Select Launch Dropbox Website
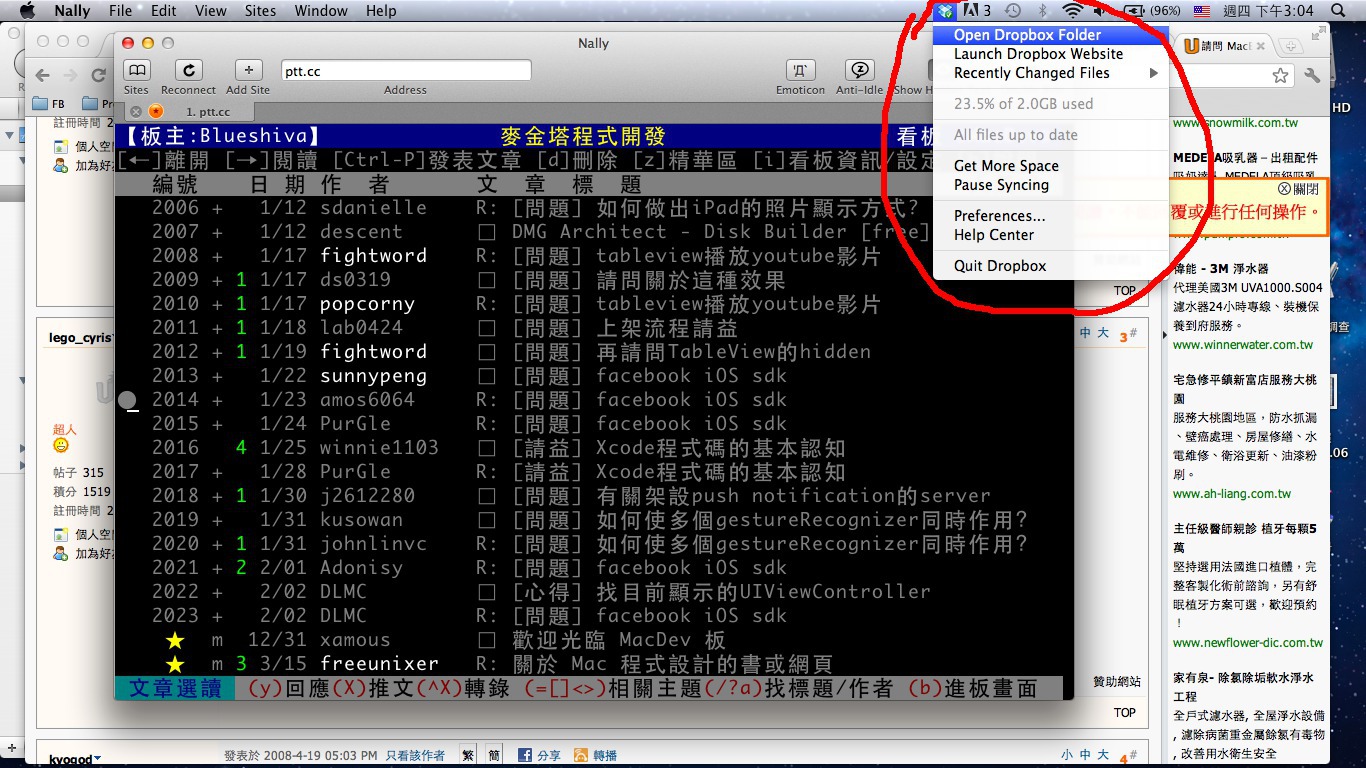 1050,54
